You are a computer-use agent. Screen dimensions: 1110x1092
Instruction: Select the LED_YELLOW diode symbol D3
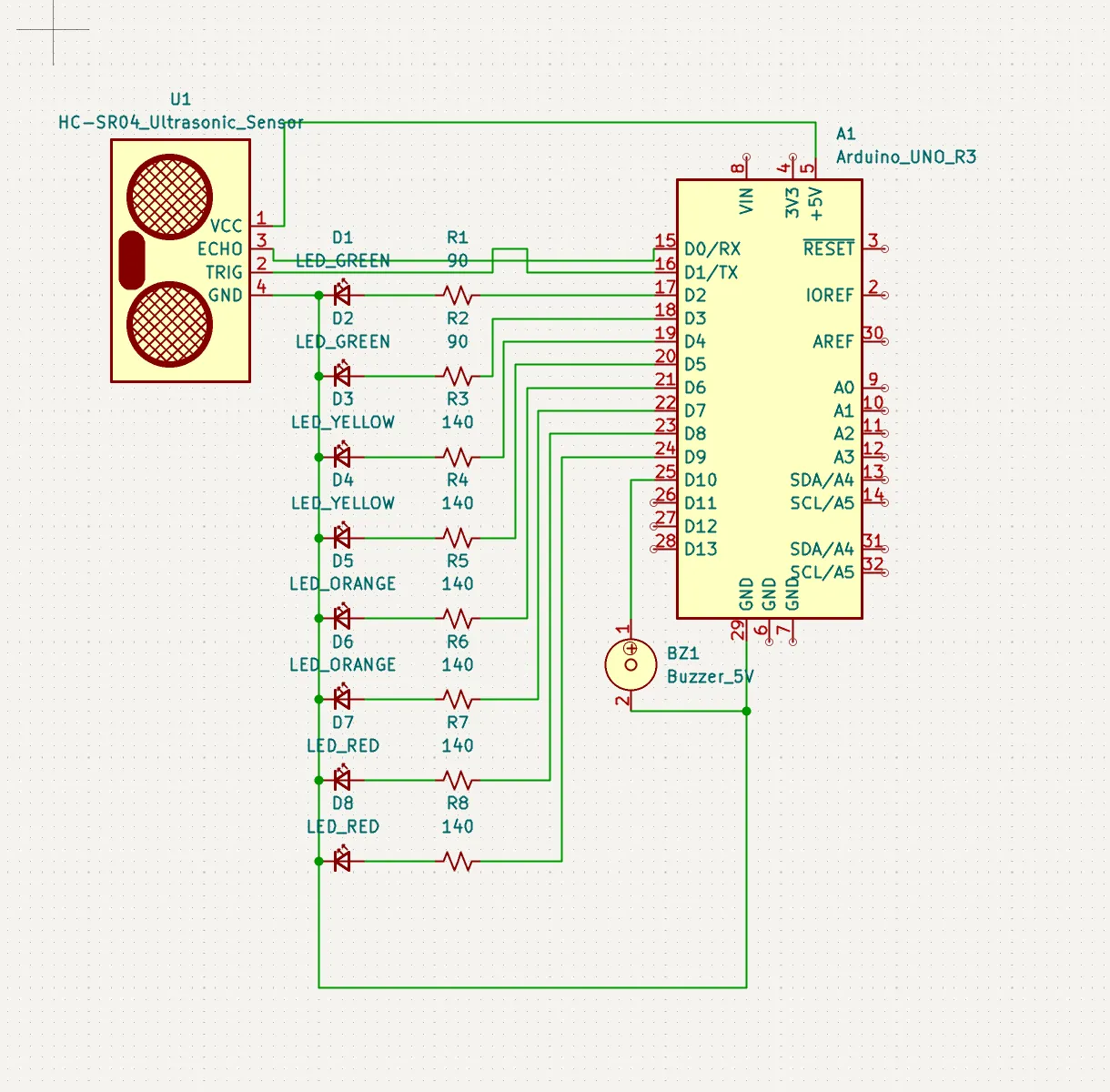point(342,455)
